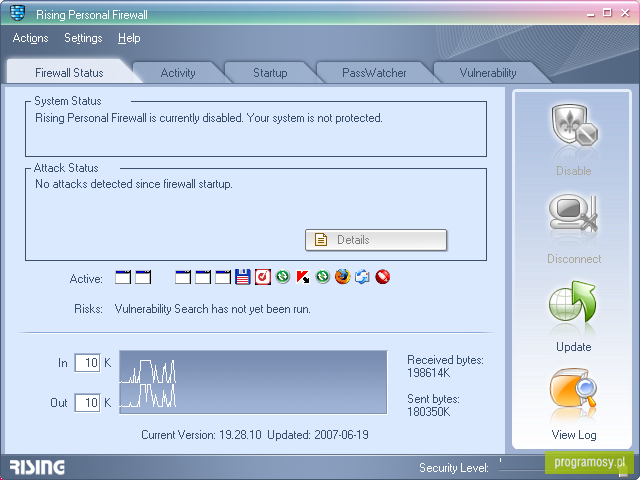Click 'No attacks detected since firewall startup.' text

coord(134,184)
